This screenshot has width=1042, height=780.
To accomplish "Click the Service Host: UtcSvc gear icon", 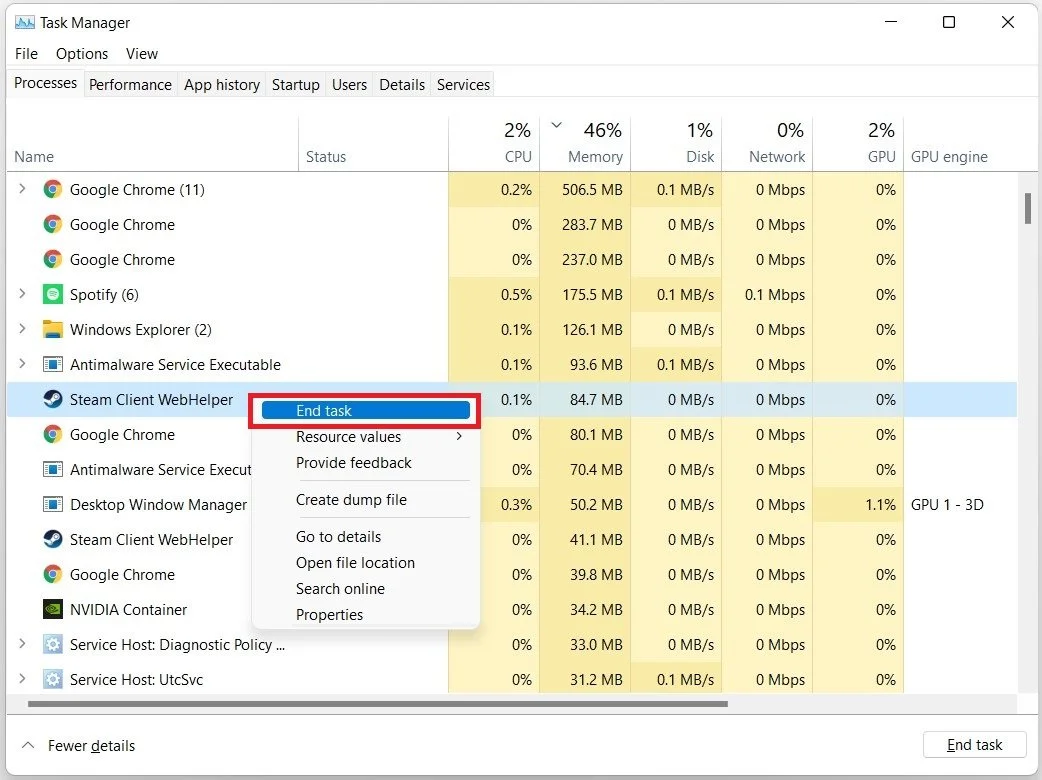I will coord(52,679).
